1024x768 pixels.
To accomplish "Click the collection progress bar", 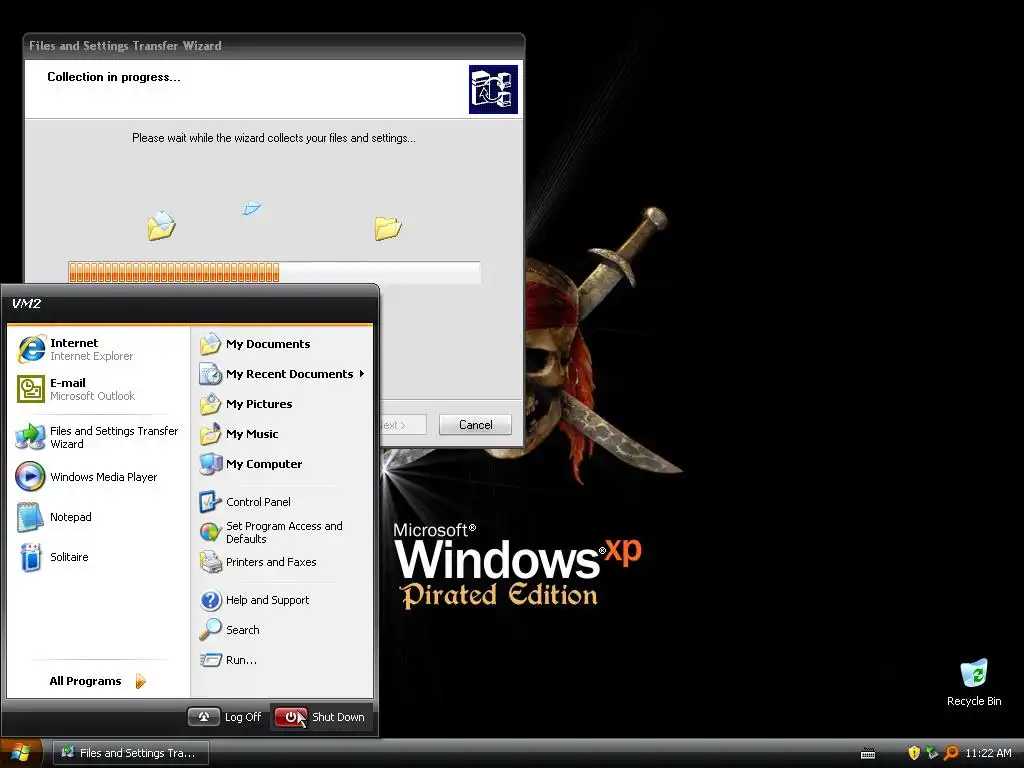I will 274,272.
